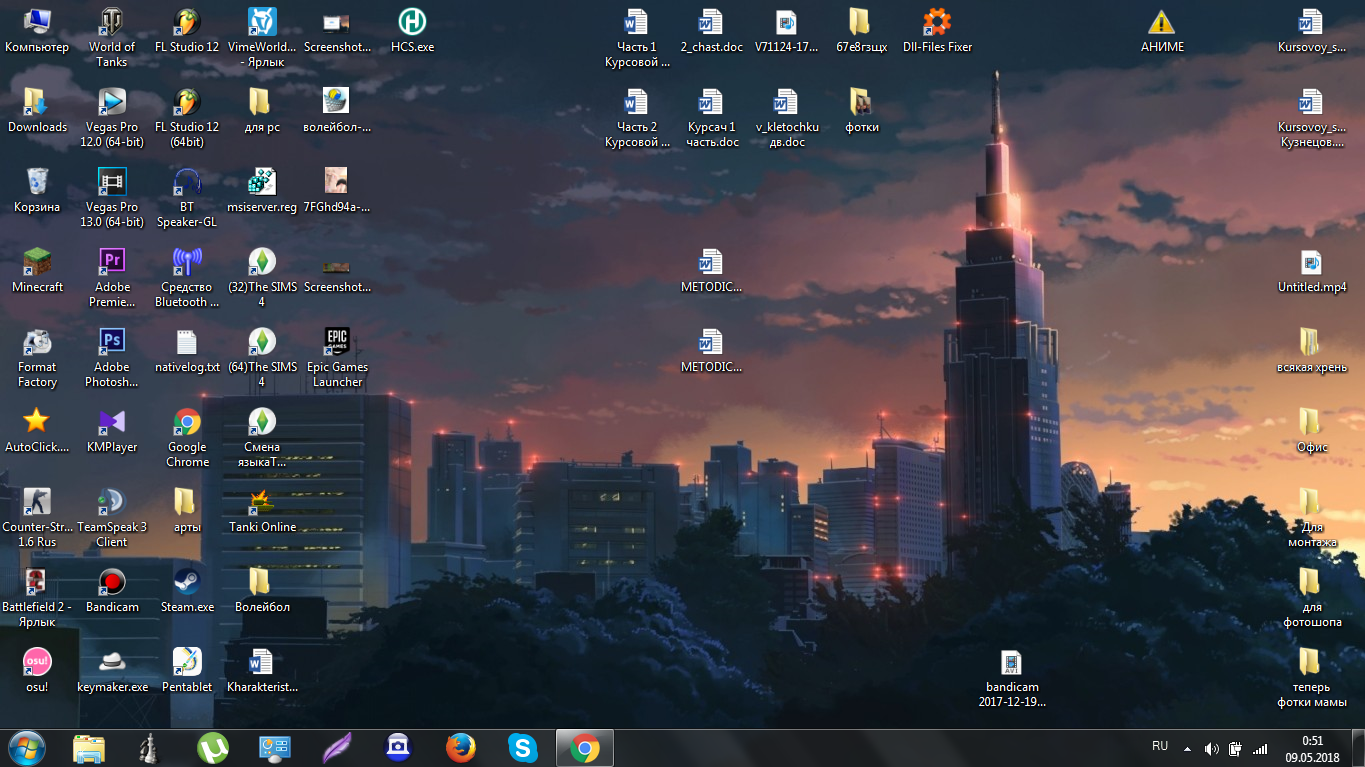This screenshot has width=1365, height=767.
Task: Launch Minecraft from the desktop
Action: (x=37, y=270)
